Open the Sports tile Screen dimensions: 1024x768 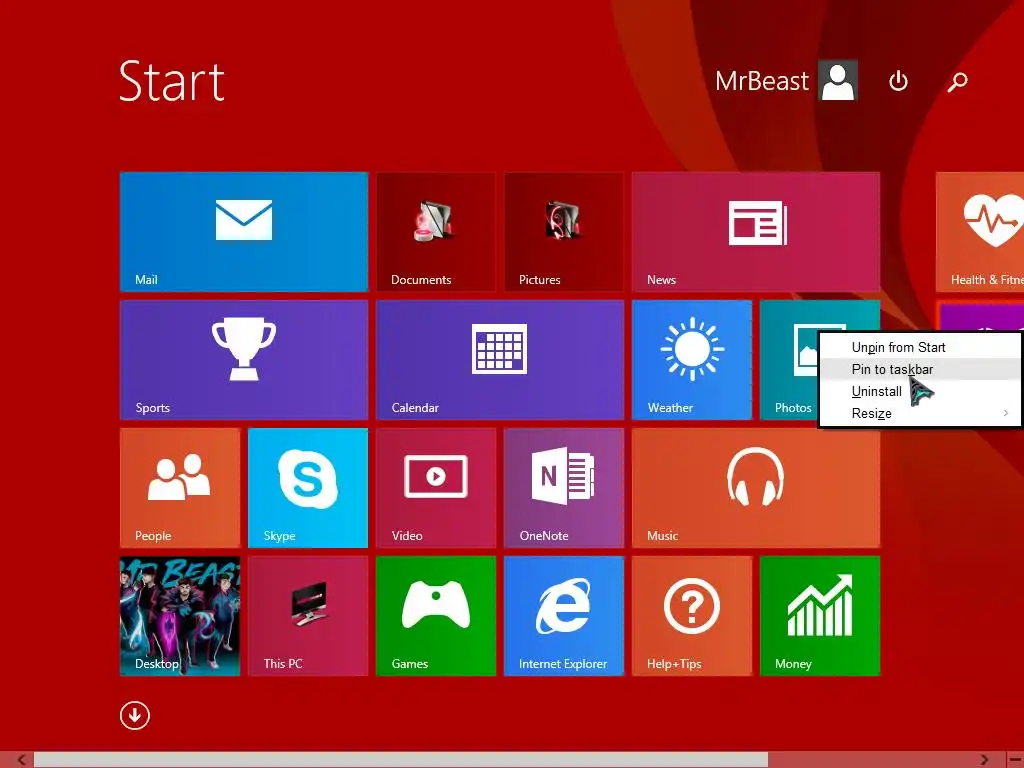pos(244,359)
